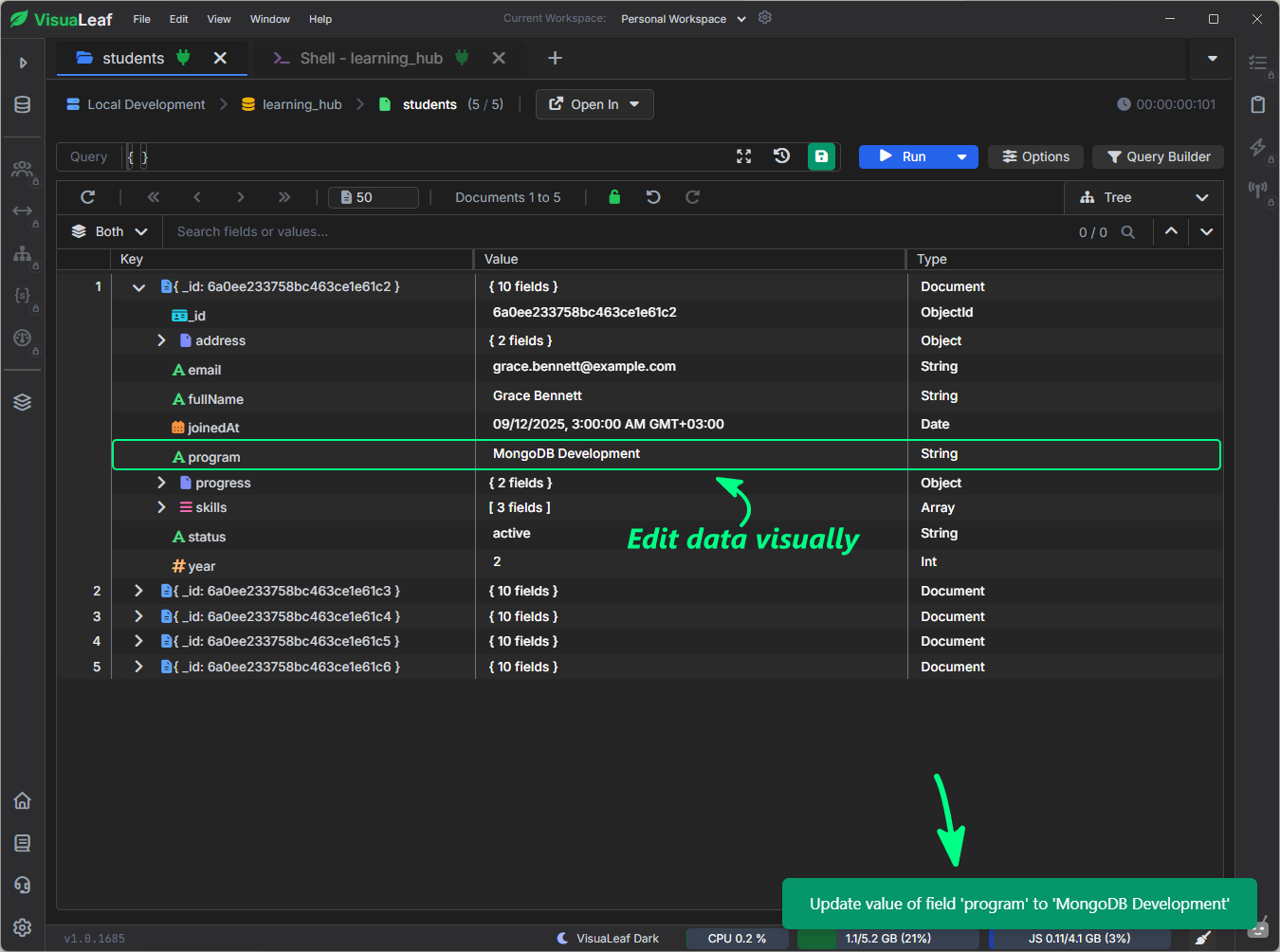
Task: Open the news log sidebar icon
Action: tap(23, 843)
